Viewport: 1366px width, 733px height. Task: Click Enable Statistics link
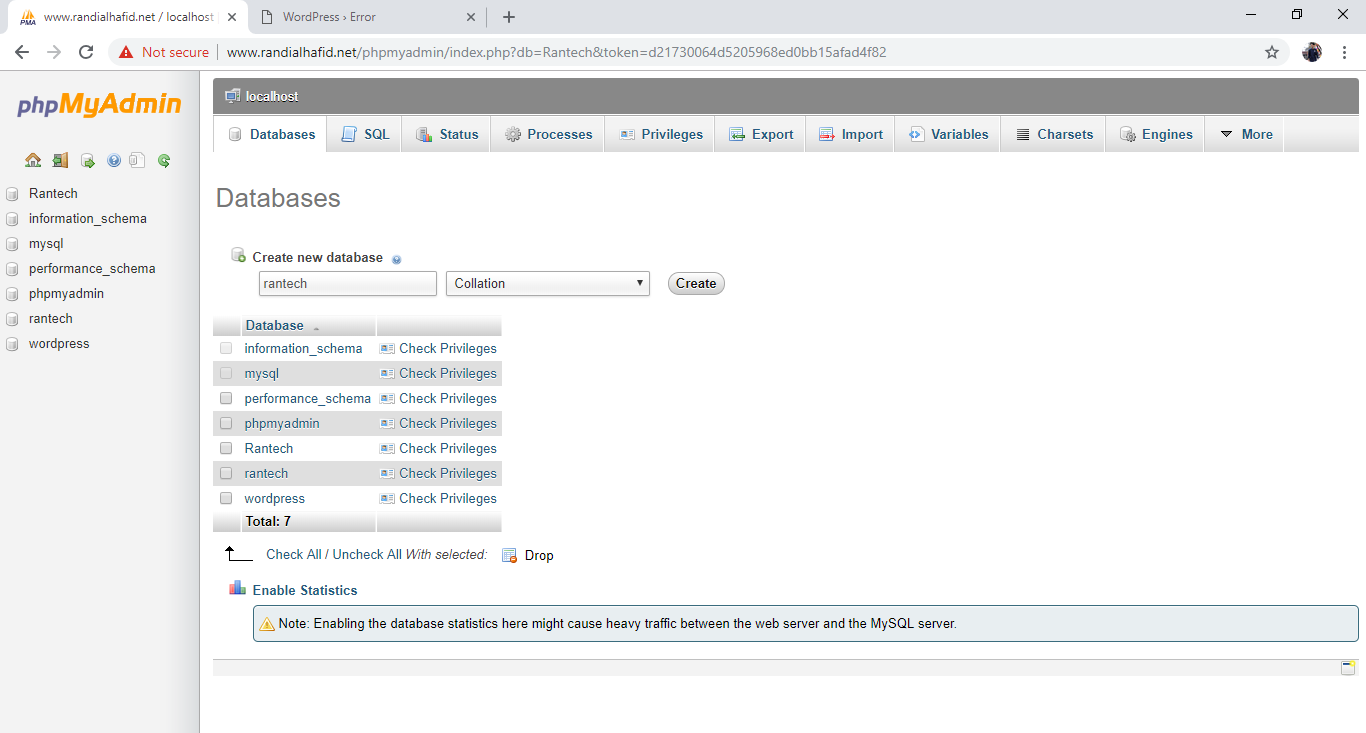304,590
